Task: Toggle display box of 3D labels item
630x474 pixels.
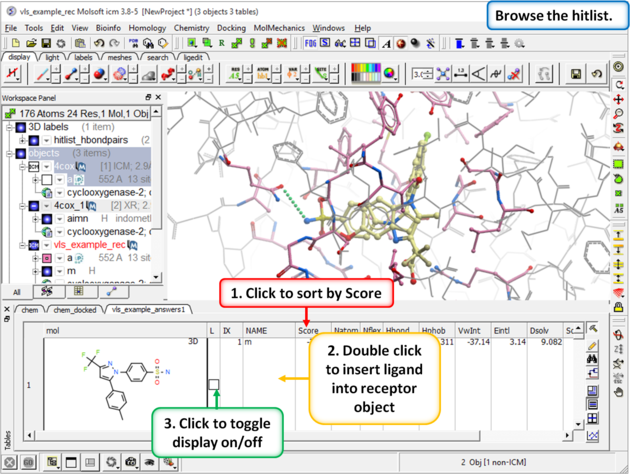Action: [22, 128]
